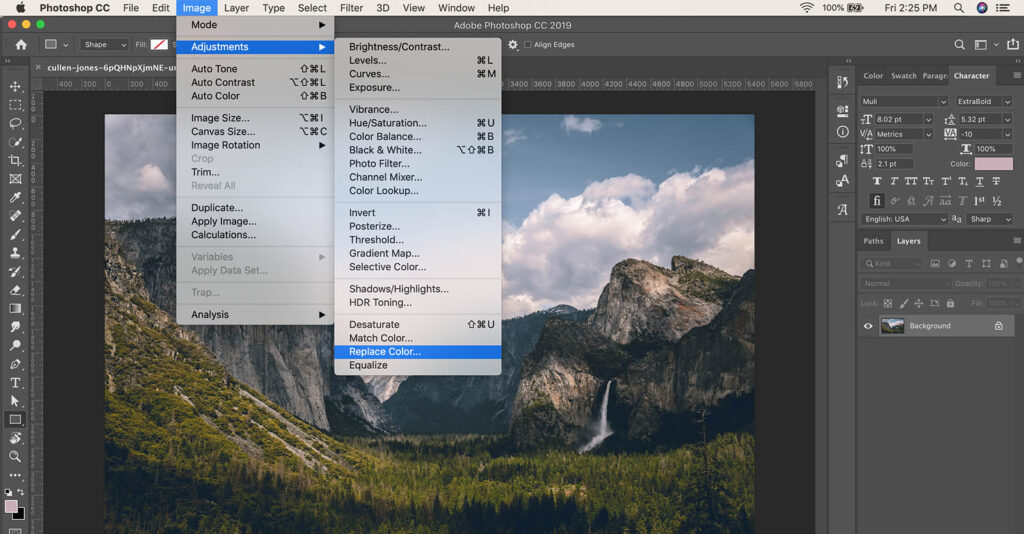Select the Eraser tool
This screenshot has width=1024, height=534.
coord(15,290)
